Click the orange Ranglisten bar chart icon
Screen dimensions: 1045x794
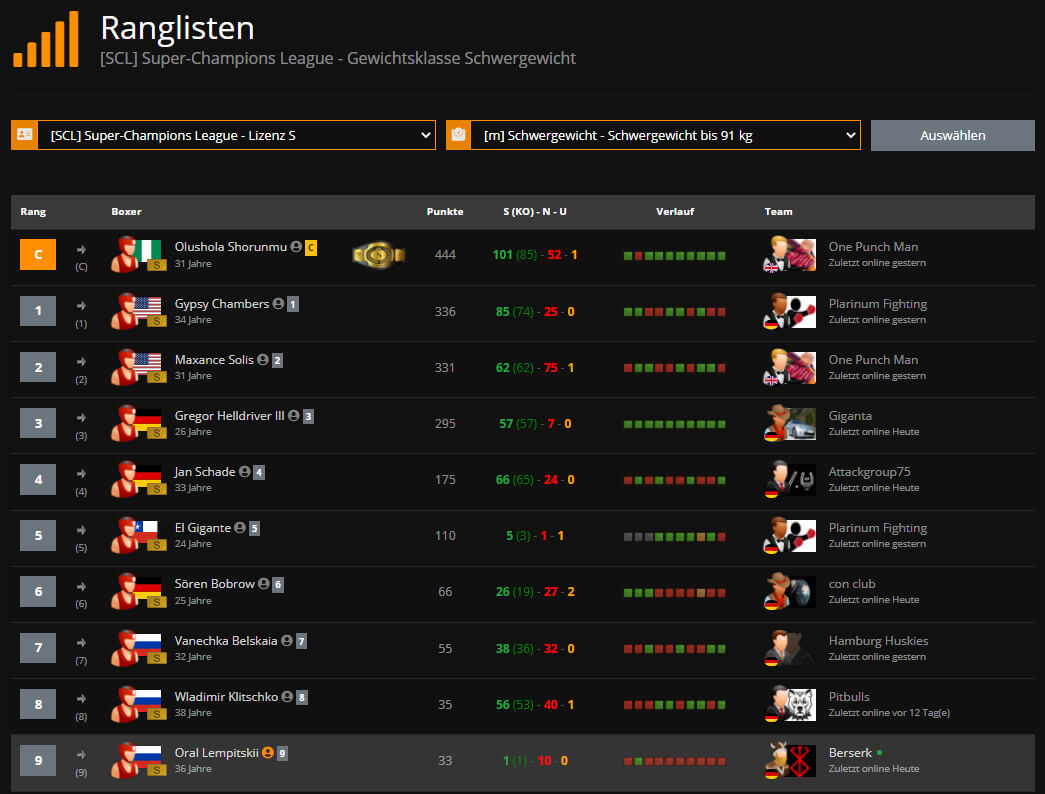click(46, 40)
